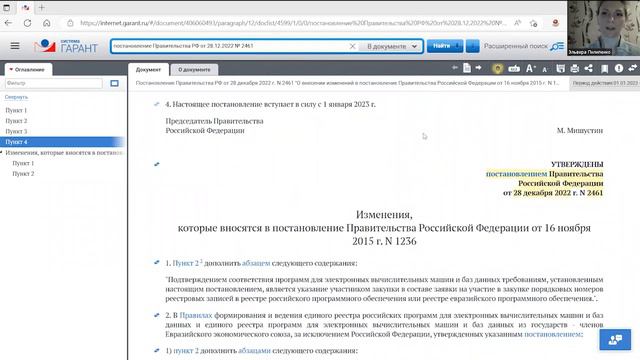Click the small blue button next to Найти

click(472, 46)
